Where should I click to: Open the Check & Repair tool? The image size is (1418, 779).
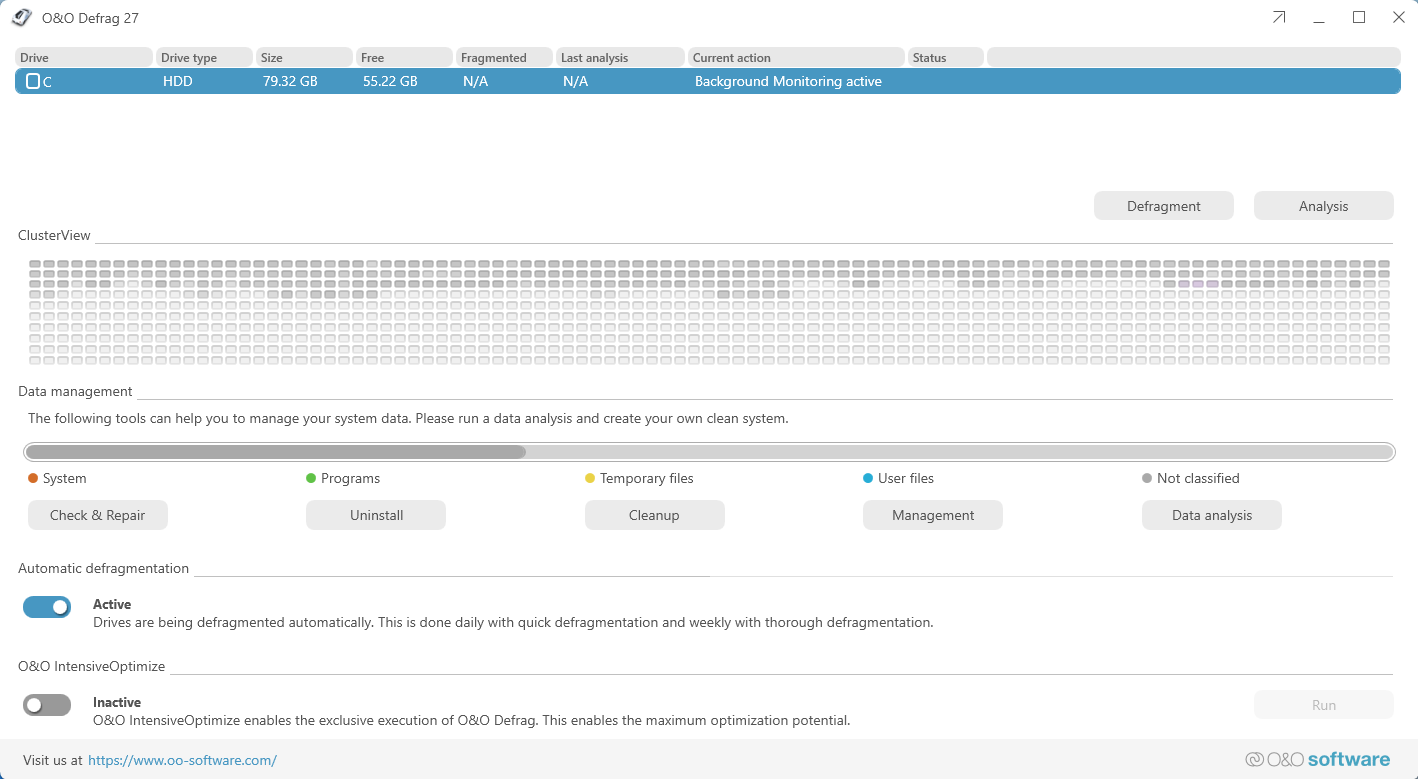98,515
